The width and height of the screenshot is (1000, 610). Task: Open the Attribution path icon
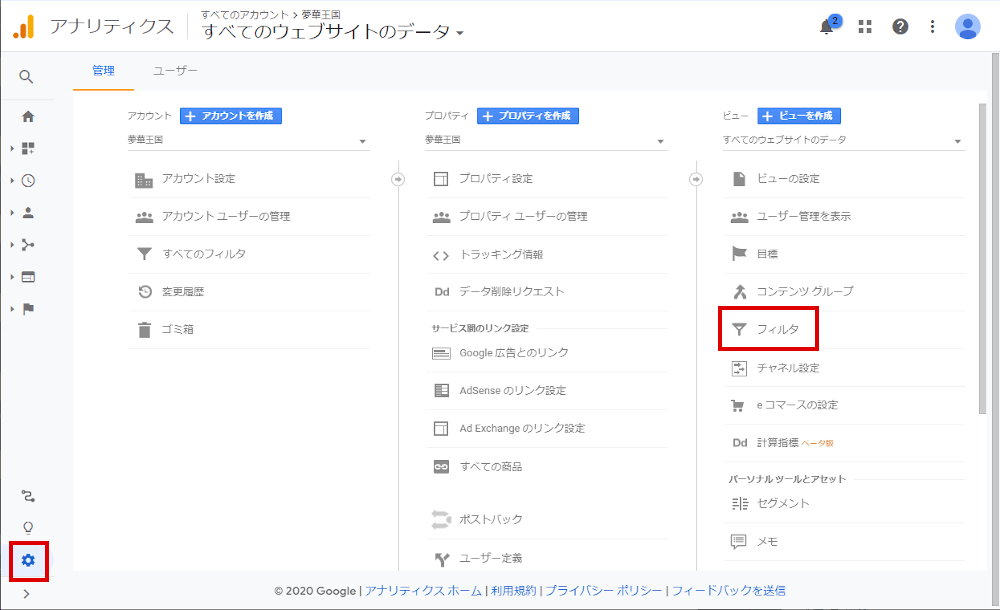click(x=28, y=496)
